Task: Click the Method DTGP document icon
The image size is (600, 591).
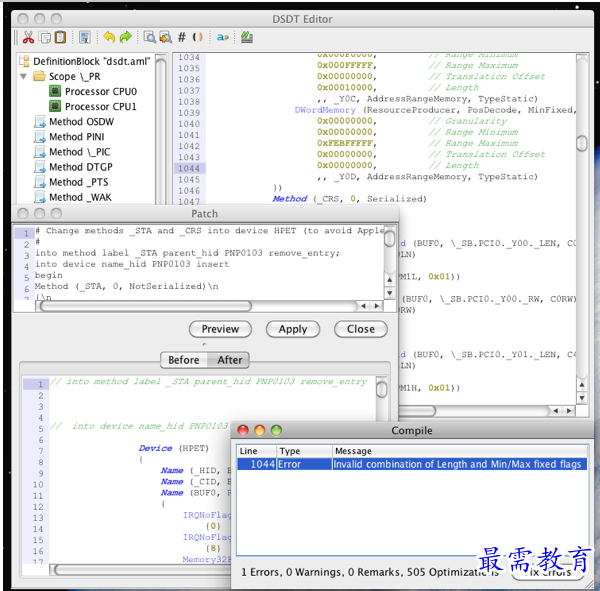Action: pyautogui.click(x=40, y=167)
